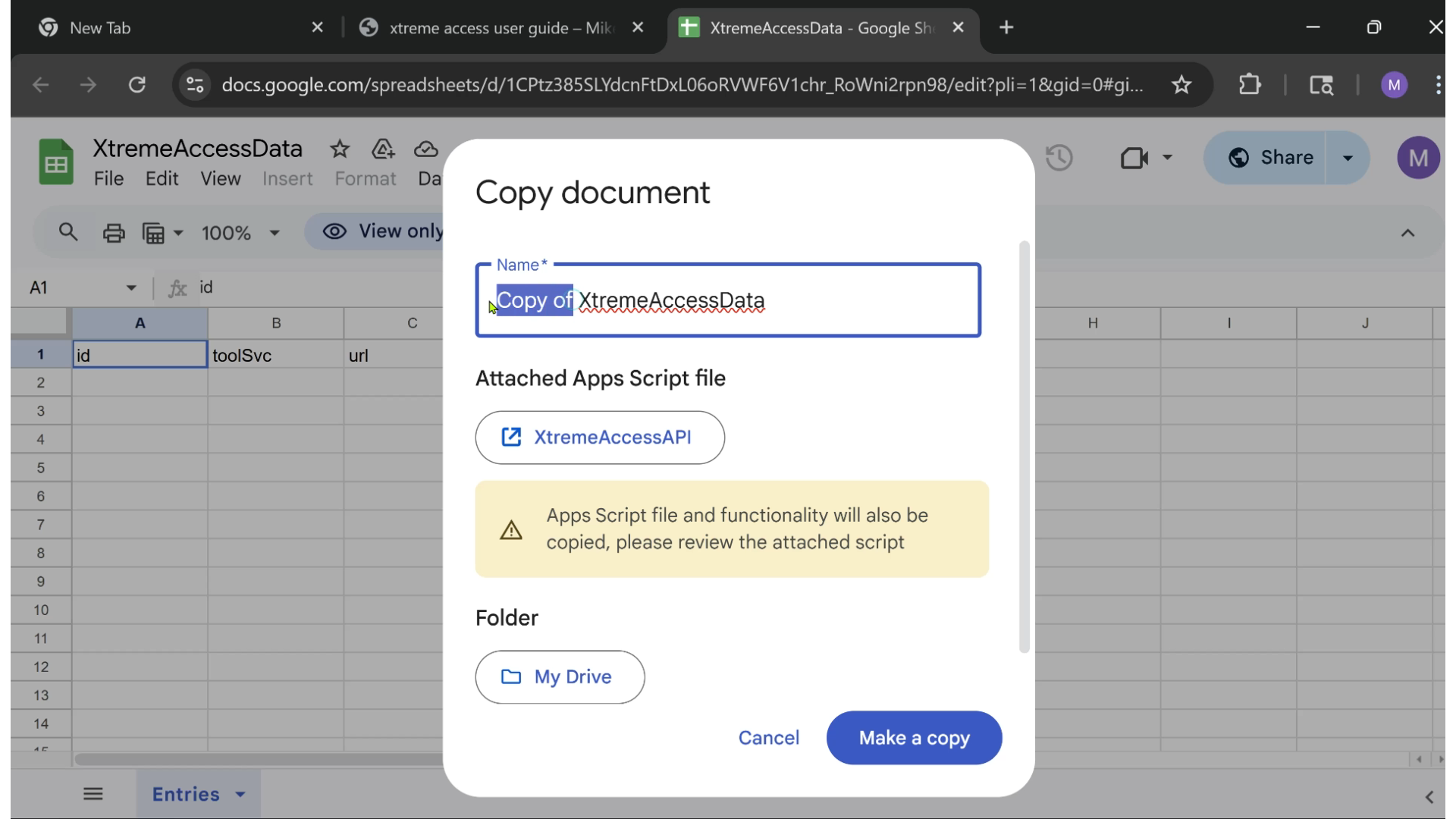Click the video camera meet icon
This screenshot has height=819, width=1456.
pyautogui.click(x=1134, y=158)
